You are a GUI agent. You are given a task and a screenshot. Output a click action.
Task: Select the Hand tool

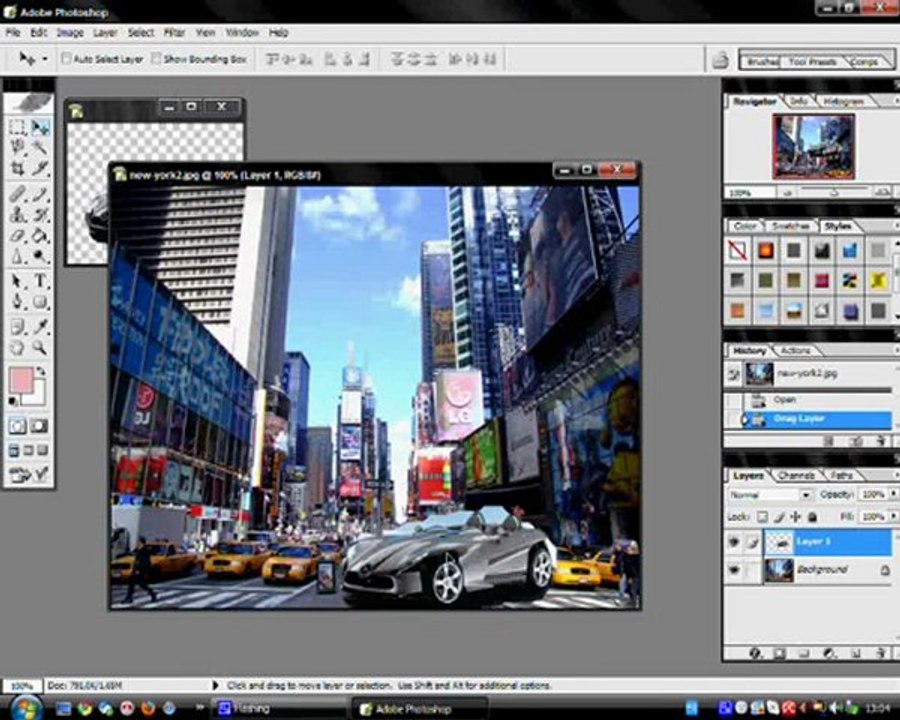(x=17, y=347)
